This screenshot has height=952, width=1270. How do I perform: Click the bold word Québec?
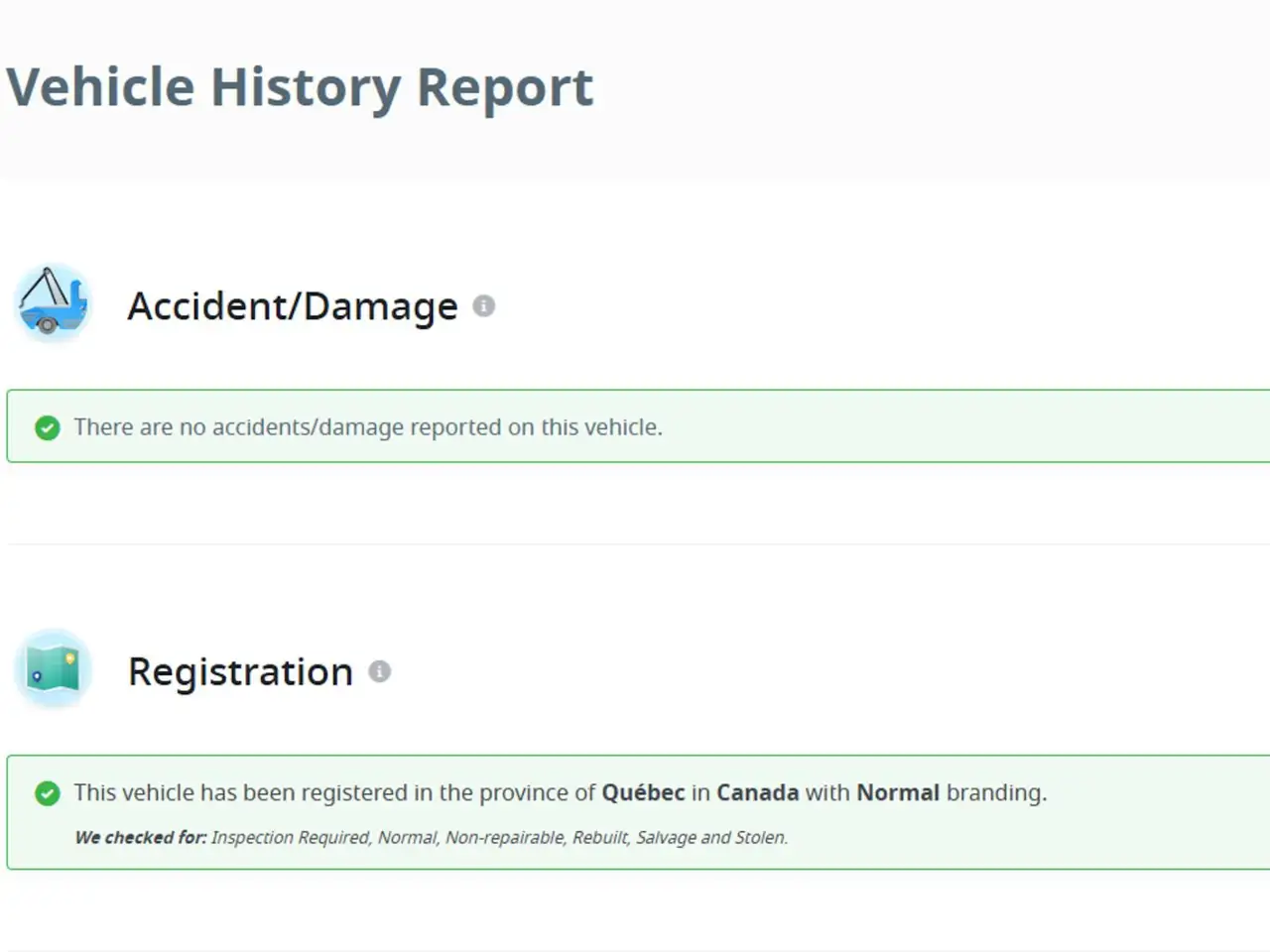[643, 792]
